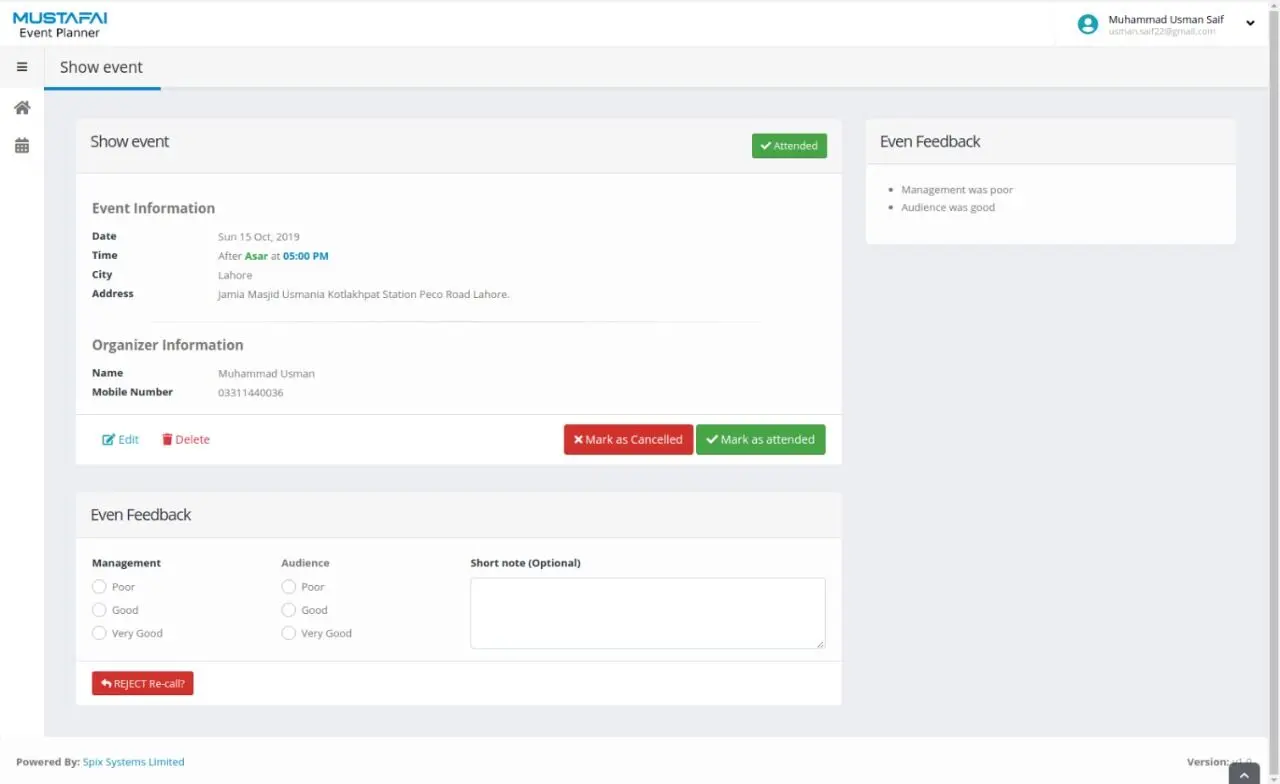Screen dimensions: 1280x784
Task: Click the Delete trash icon
Action: point(167,440)
